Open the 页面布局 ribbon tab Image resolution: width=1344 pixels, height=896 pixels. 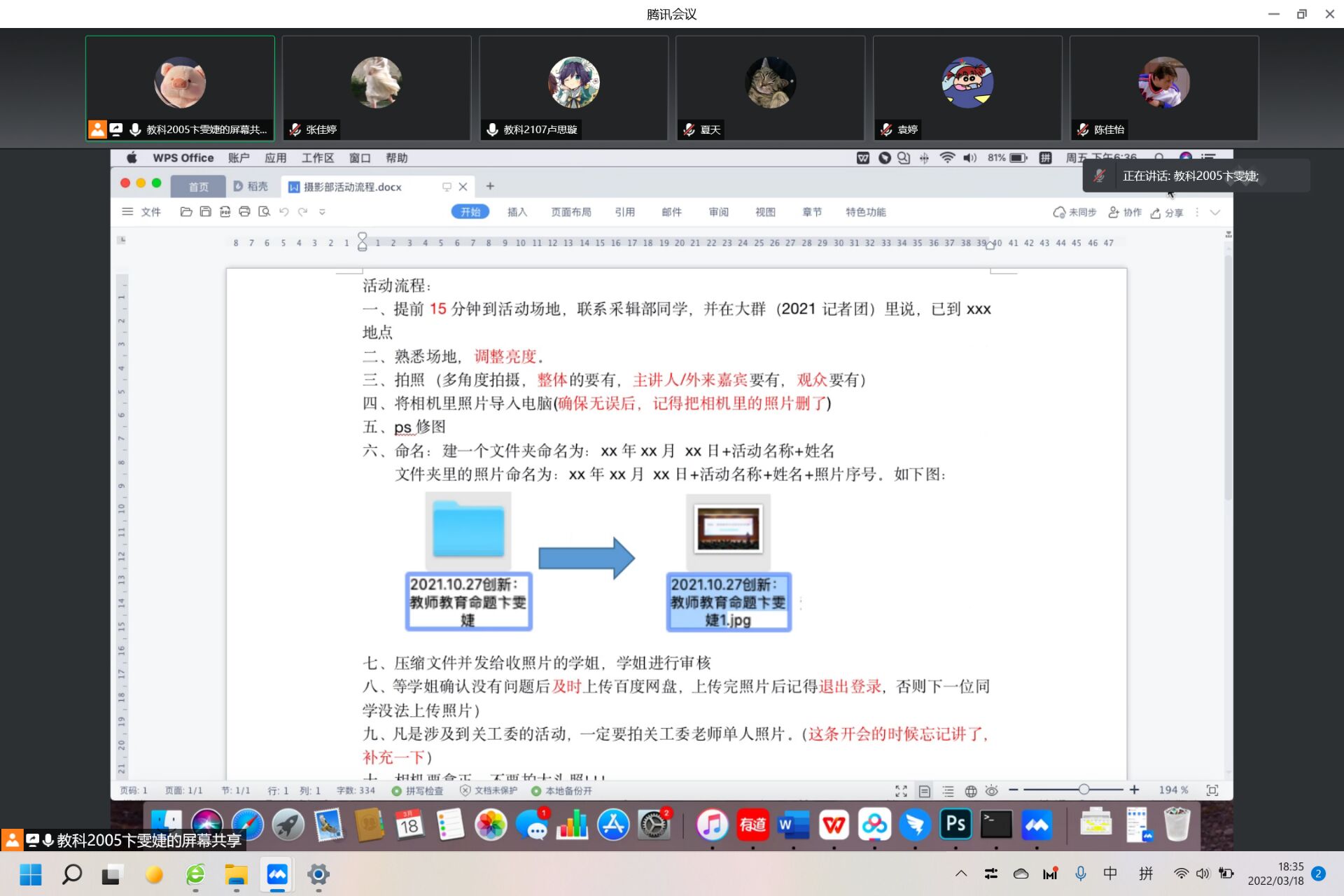570,212
